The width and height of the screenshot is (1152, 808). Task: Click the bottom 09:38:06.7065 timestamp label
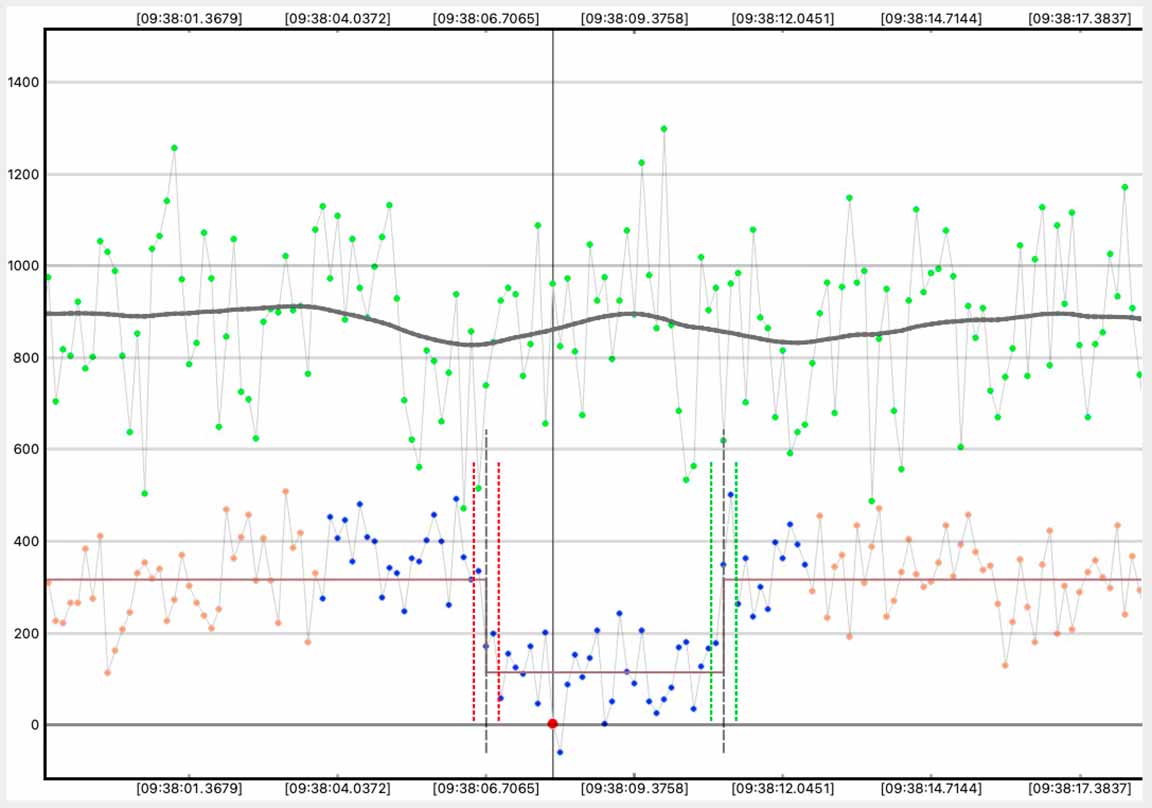click(486, 788)
